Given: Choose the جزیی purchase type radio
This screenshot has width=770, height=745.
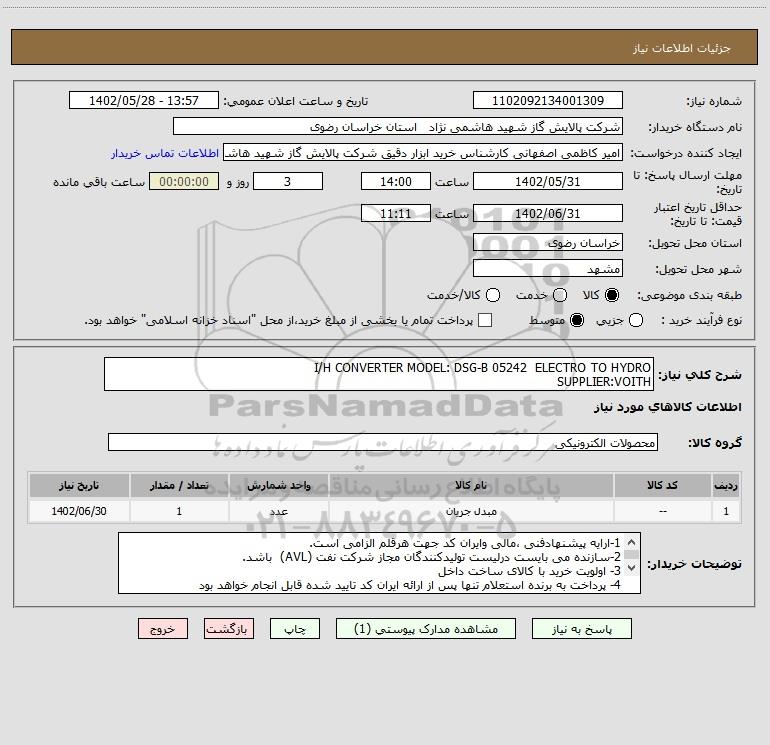Looking at the screenshot, I should coord(636,320).
